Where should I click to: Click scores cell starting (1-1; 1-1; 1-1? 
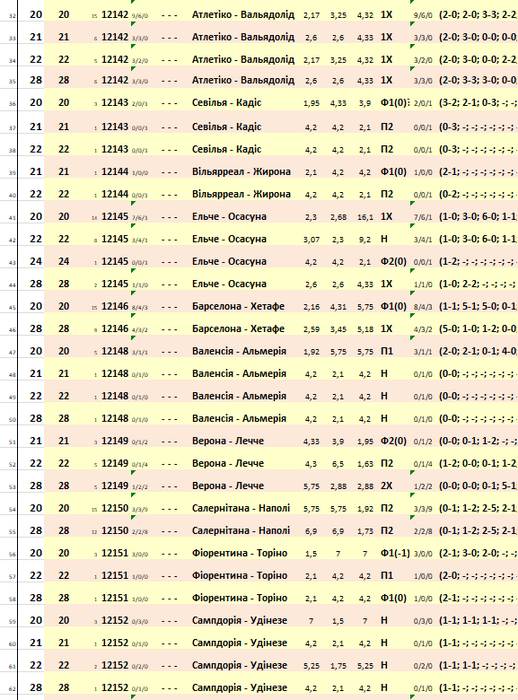[477, 620]
